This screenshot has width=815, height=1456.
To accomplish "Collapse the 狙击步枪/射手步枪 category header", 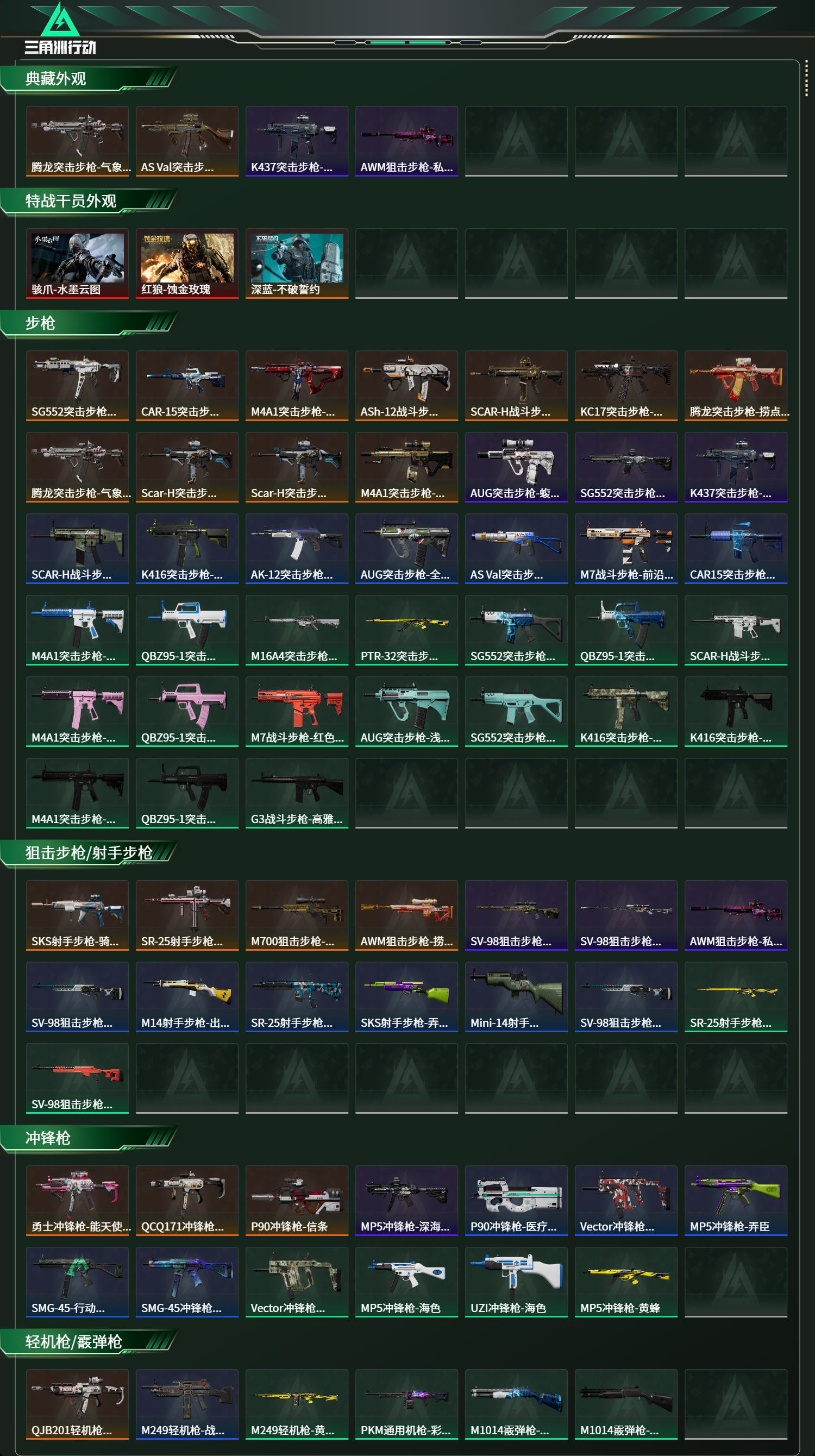I will click(87, 852).
